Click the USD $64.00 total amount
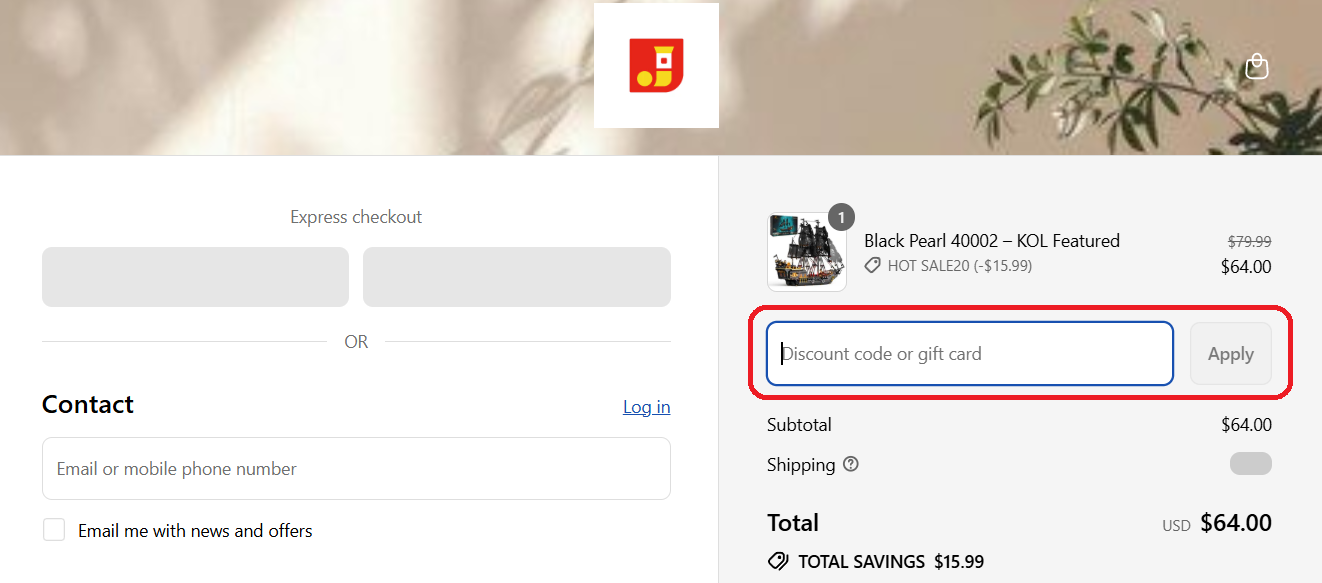 (1235, 523)
